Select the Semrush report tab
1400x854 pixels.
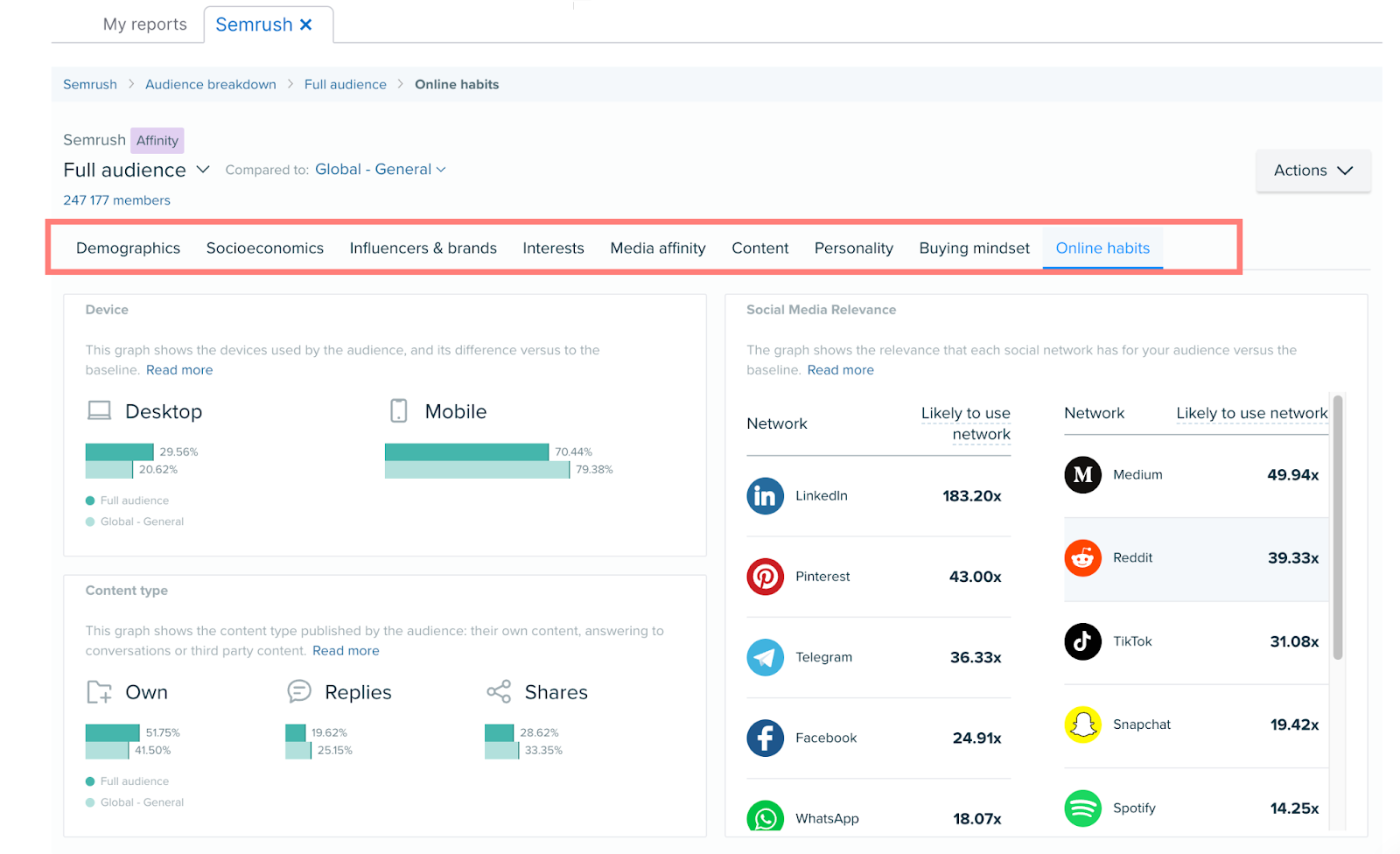pyautogui.click(x=254, y=24)
